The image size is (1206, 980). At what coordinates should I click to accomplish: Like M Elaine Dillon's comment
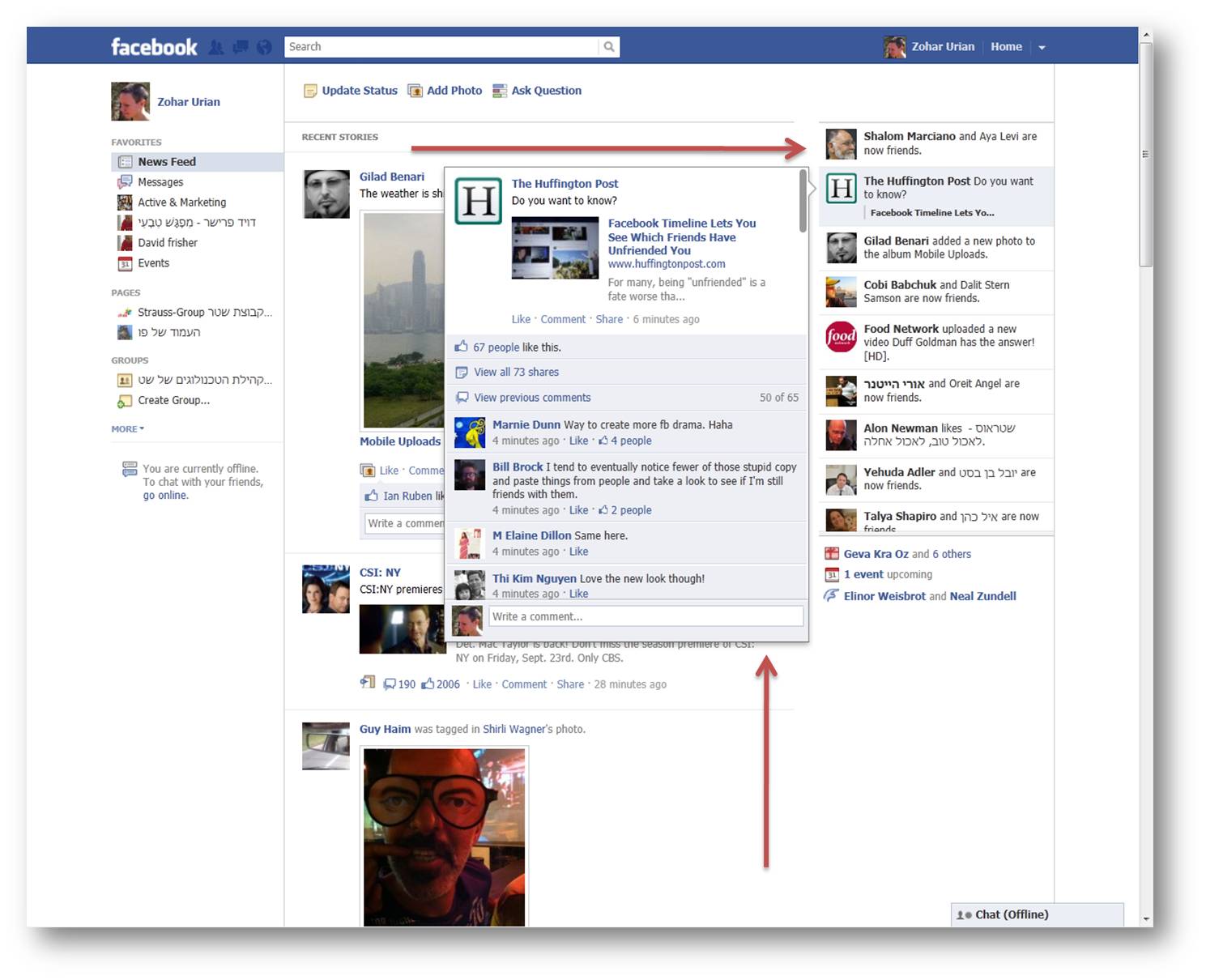(x=578, y=552)
